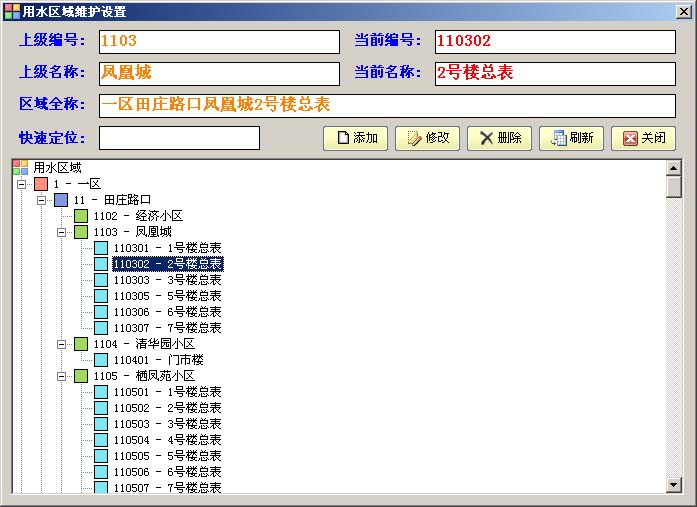Click the cyan icon of 110302 row
This screenshot has width=697, height=507.
(x=101, y=264)
